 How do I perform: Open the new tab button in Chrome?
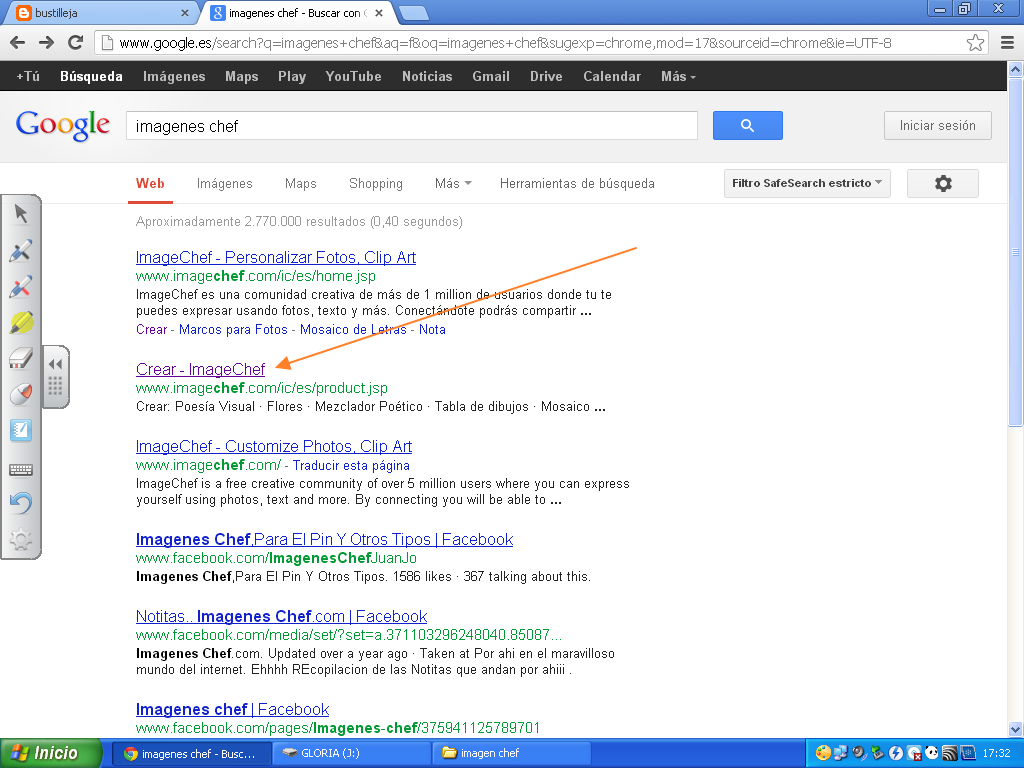pos(413,13)
